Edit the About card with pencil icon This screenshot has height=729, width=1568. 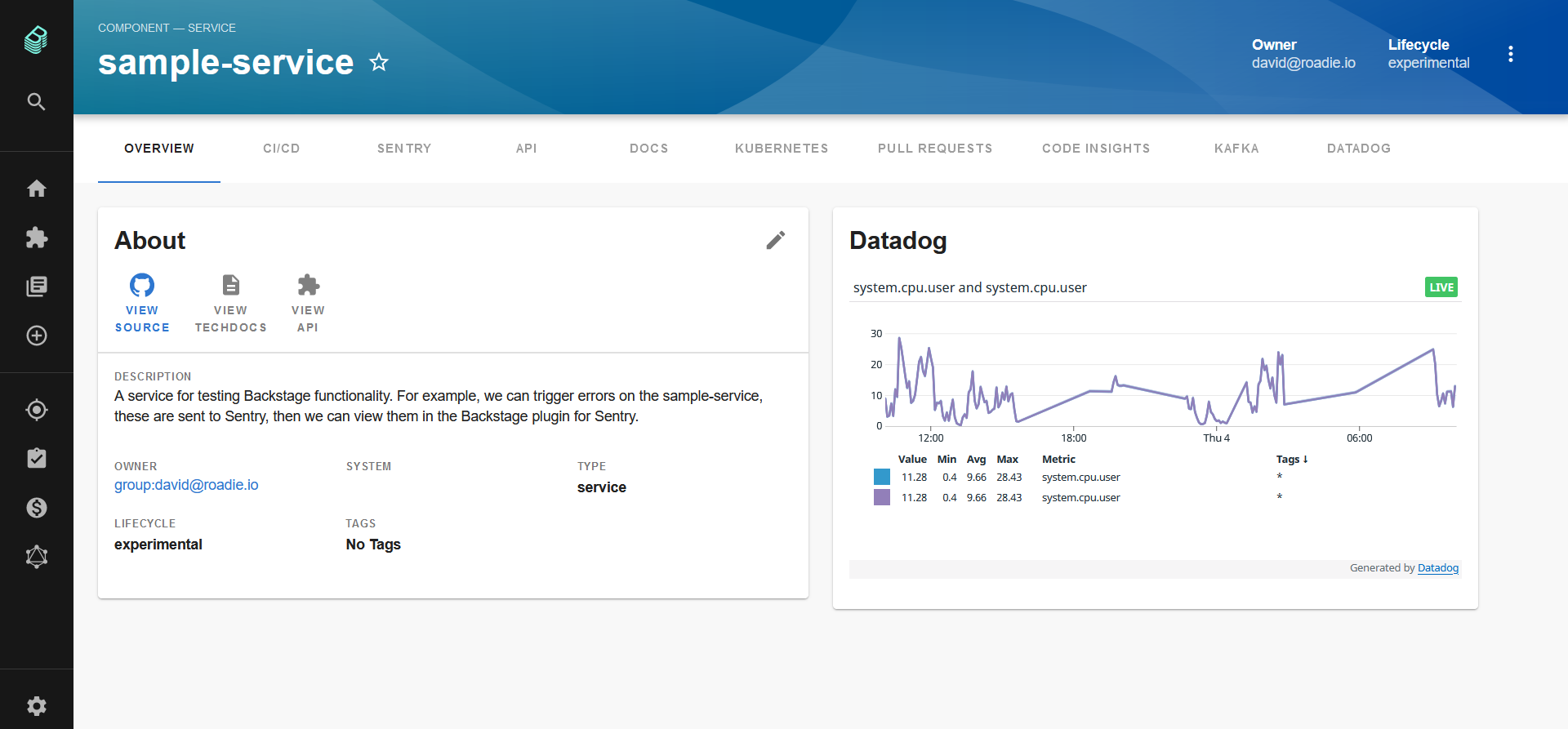(x=776, y=240)
